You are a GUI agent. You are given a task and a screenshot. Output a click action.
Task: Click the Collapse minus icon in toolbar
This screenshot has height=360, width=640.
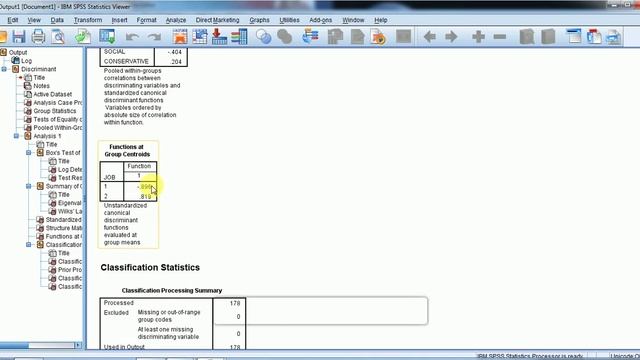pos(500,37)
